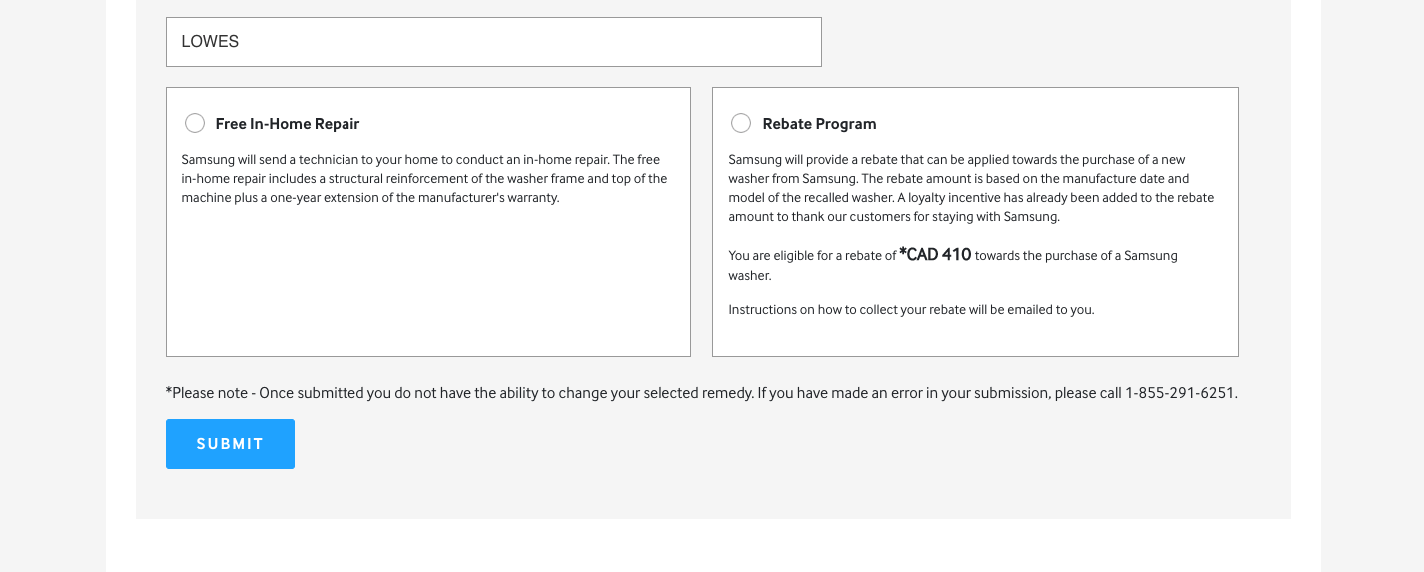1424x572 pixels.
Task: Select the Free In-Home Repair radio button
Action: (195, 123)
